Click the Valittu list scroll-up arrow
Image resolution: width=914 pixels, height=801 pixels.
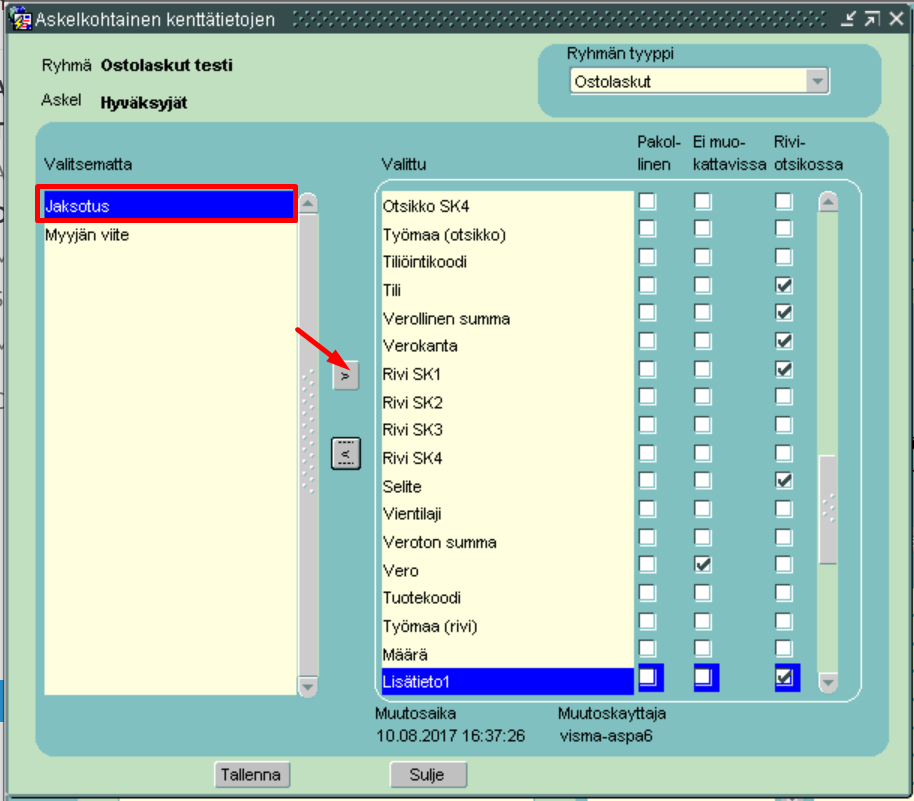pos(828,202)
